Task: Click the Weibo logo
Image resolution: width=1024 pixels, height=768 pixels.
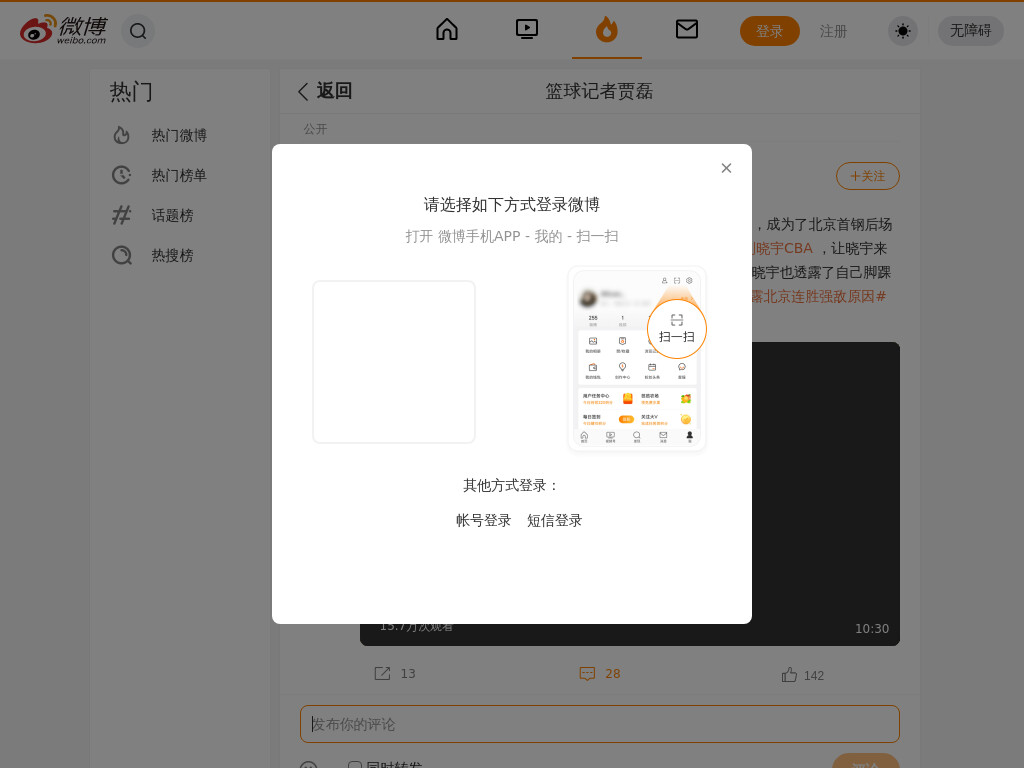Action: (x=63, y=30)
